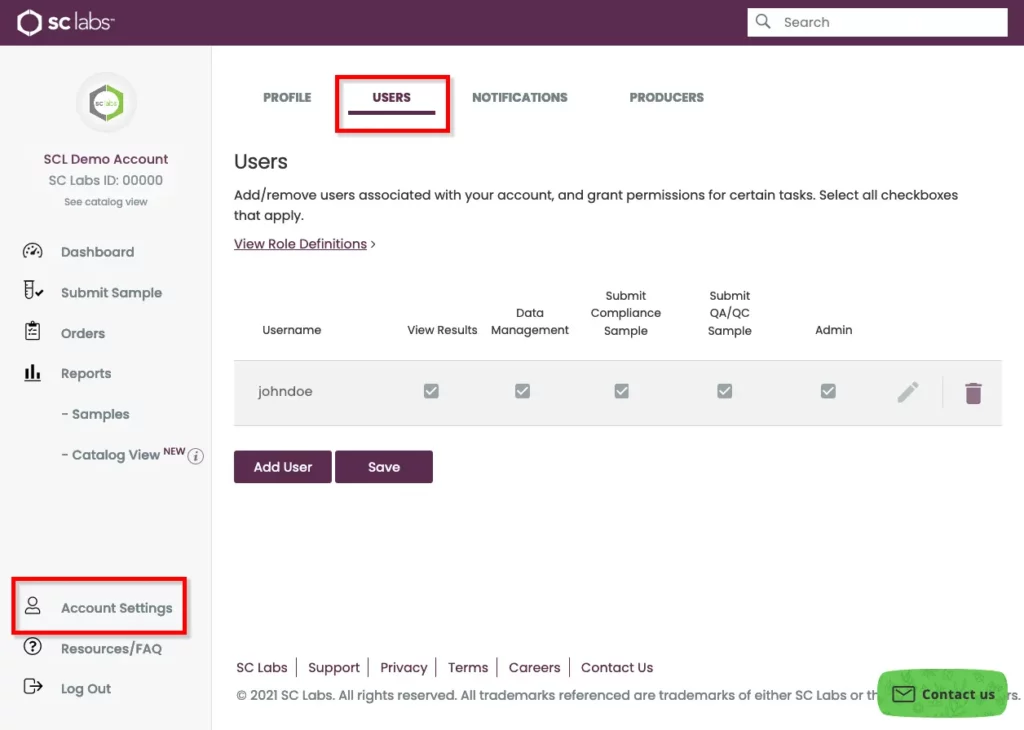1024x730 pixels.
Task: Delete johndoe using the trash icon
Action: pos(973,393)
